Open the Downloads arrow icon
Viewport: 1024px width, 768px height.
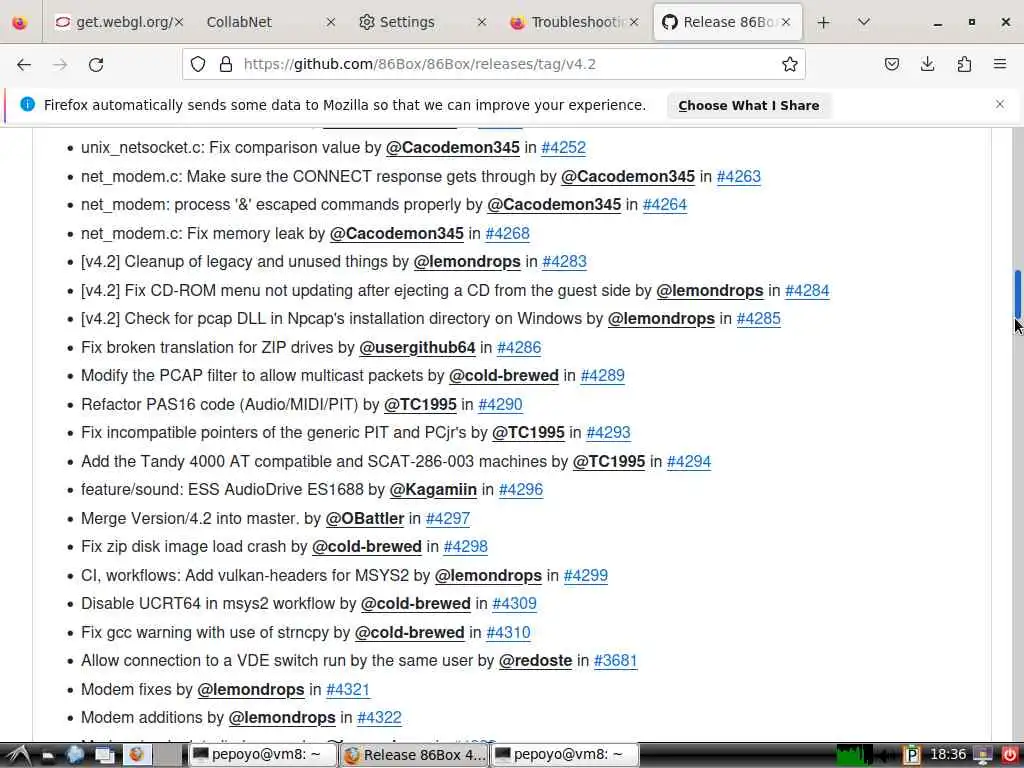tap(927, 64)
